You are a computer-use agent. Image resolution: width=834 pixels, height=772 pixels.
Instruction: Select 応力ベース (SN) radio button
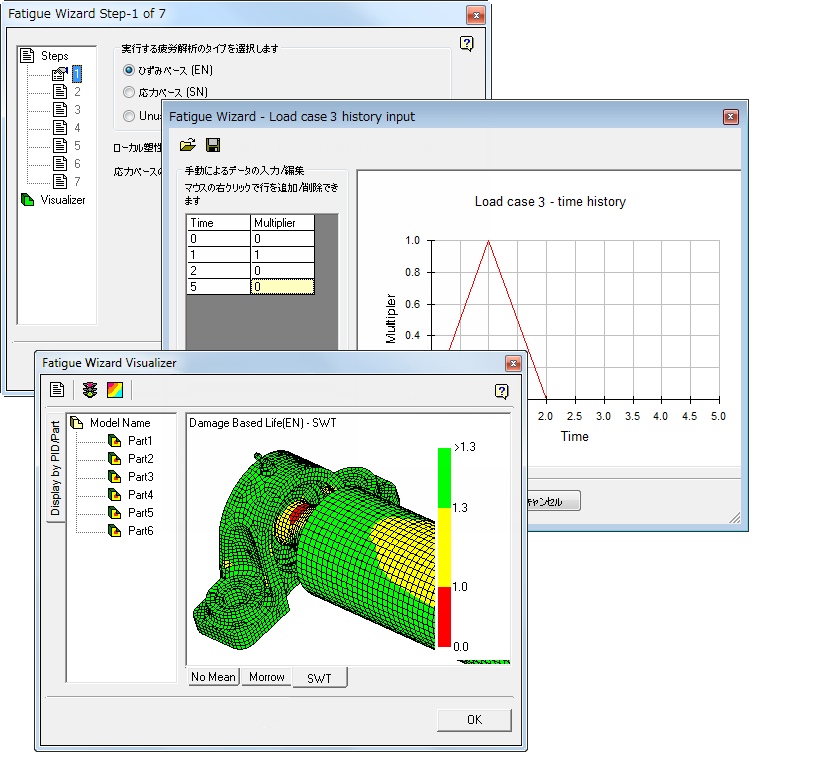[129, 92]
